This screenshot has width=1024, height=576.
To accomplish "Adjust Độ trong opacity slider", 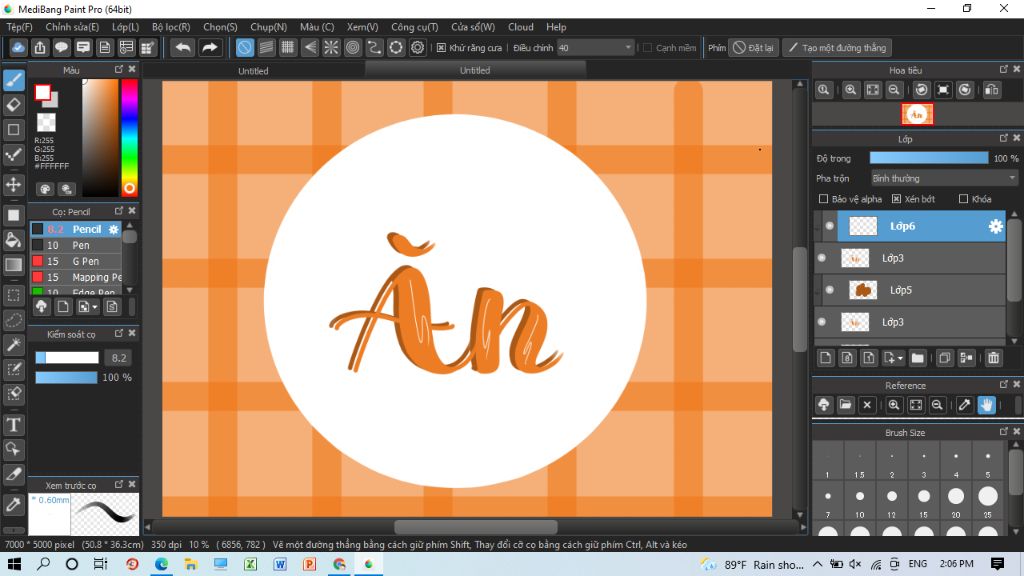I will [929, 158].
